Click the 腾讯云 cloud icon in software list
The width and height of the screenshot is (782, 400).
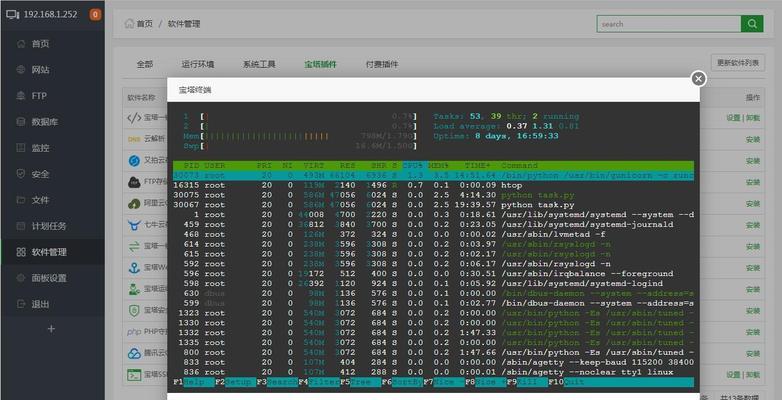point(134,353)
